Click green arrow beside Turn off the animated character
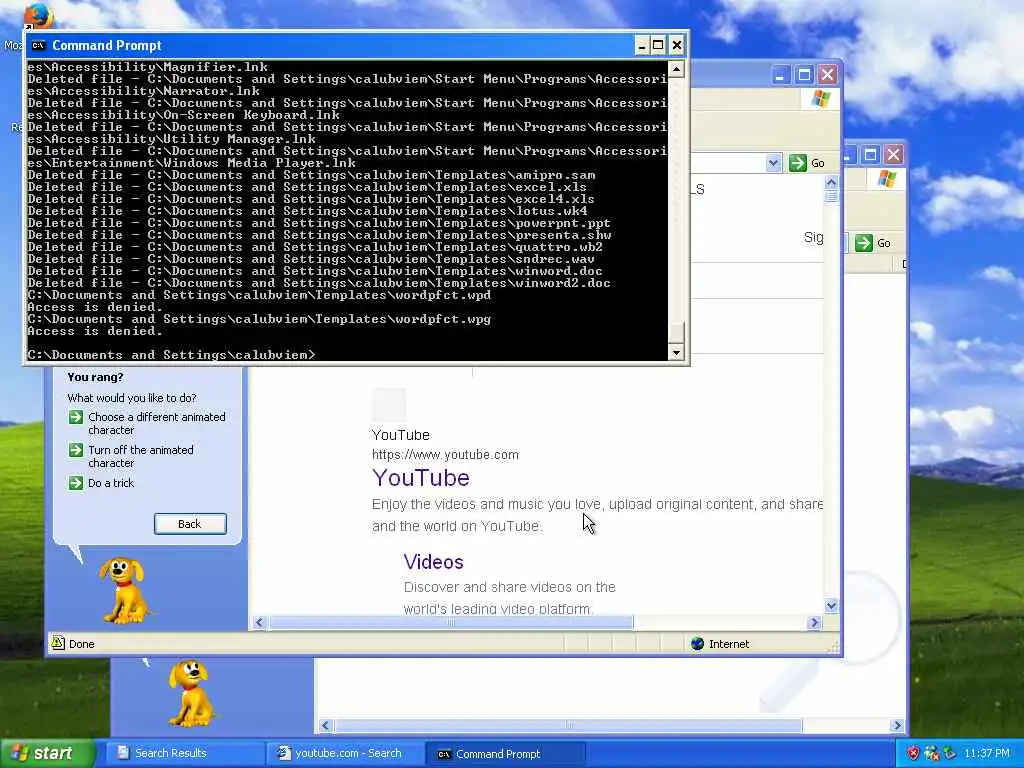The height and width of the screenshot is (768, 1024). tap(76, 450)
